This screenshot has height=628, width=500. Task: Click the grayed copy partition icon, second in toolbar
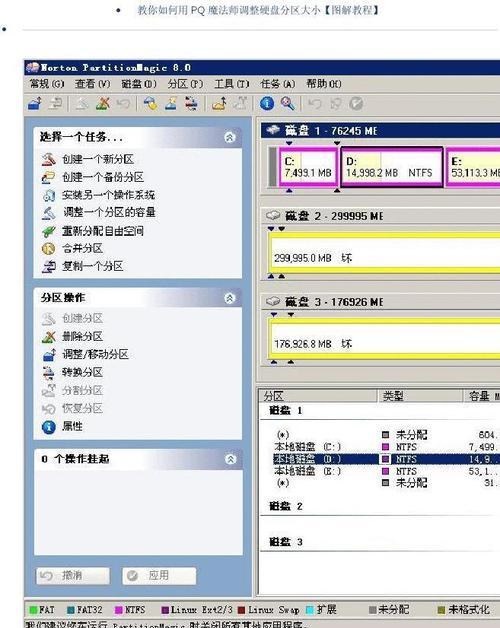coord(55,104)
